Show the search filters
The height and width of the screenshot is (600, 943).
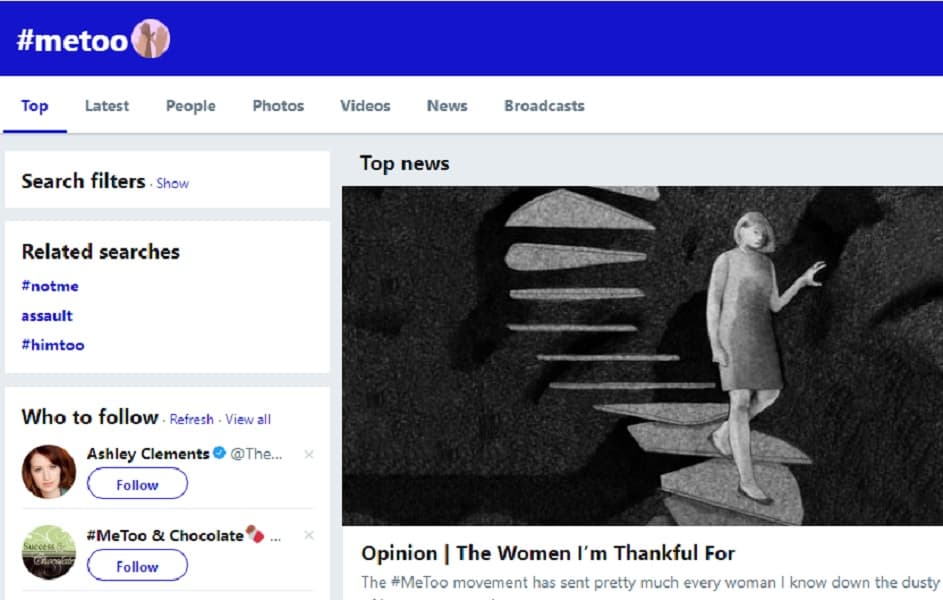(x=172, y=183)
